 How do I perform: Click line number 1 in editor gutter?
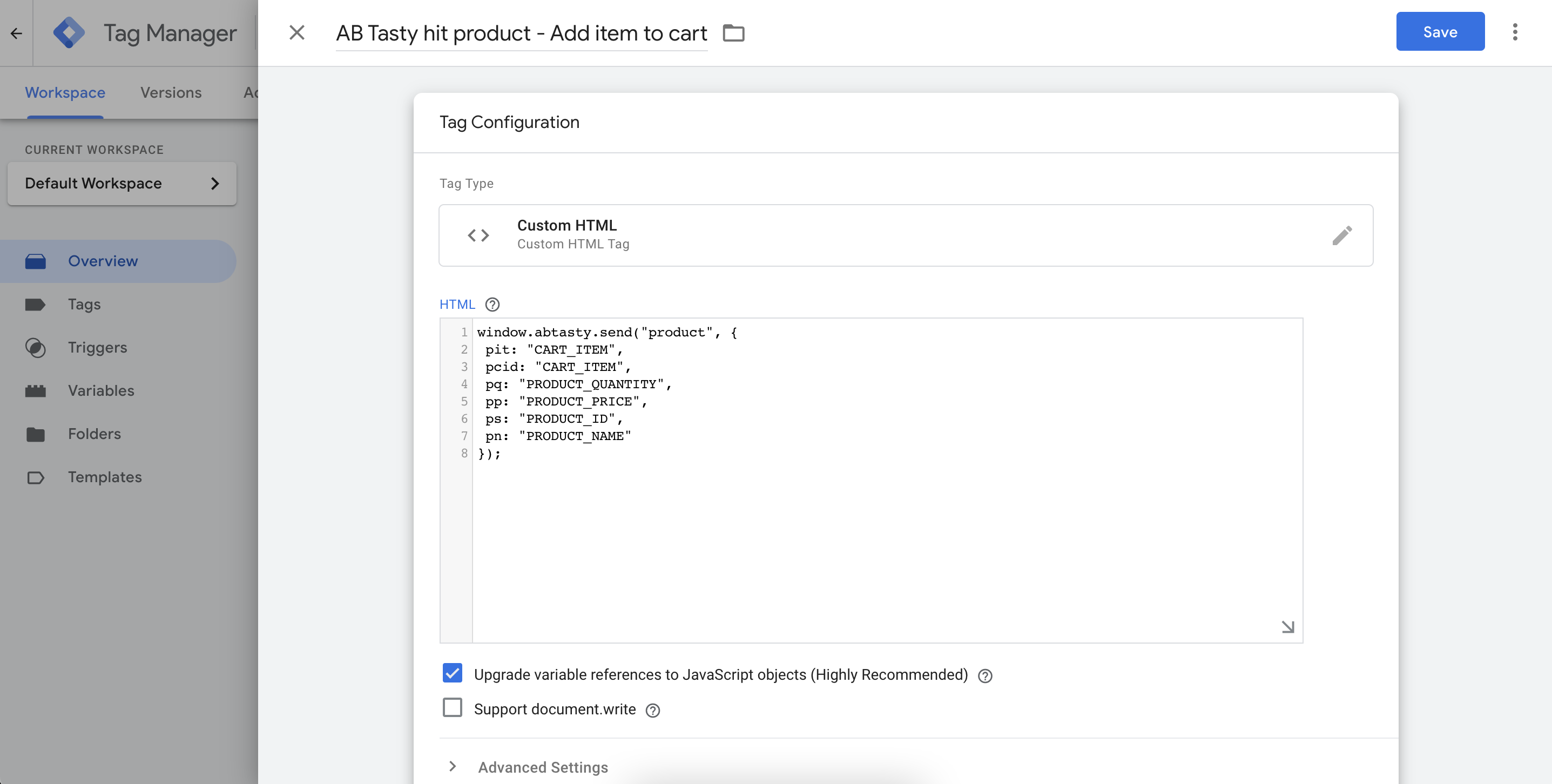coord(464,333)
